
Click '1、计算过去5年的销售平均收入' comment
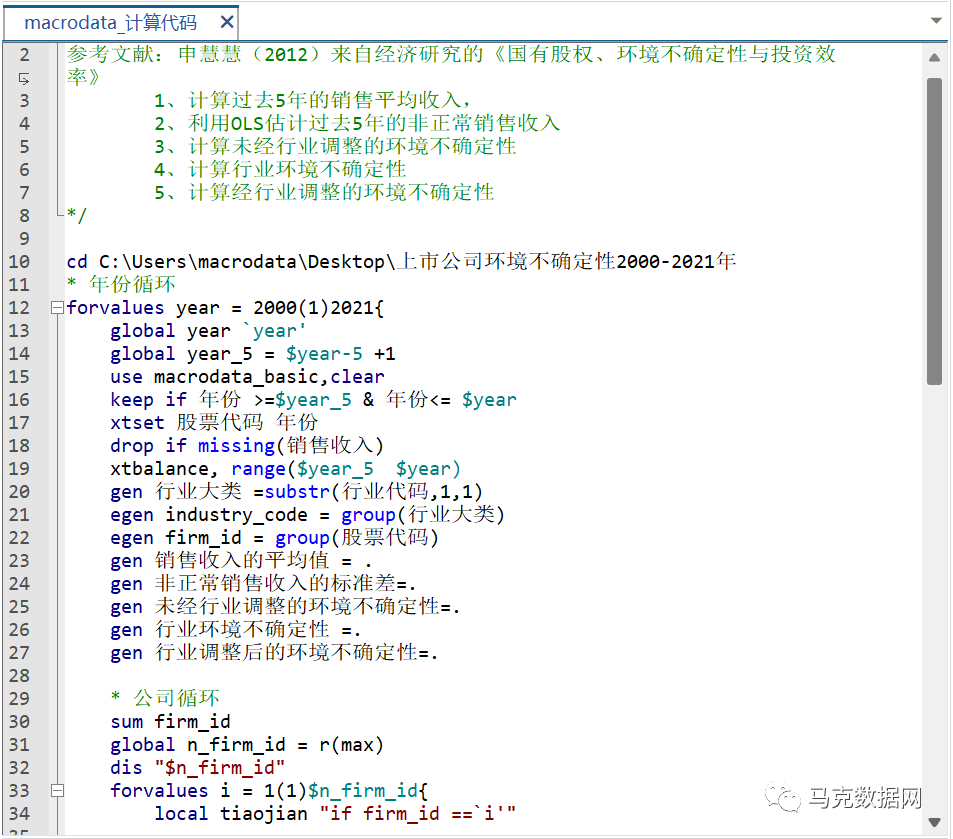(312, 100)
